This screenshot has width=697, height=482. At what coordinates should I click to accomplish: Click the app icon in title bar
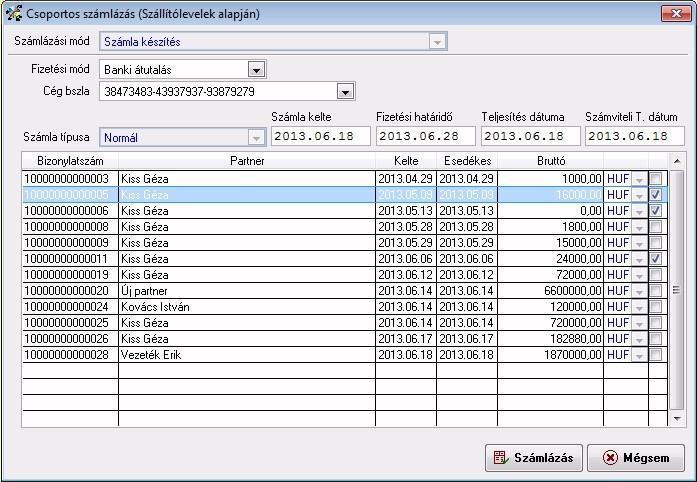[x=13, y=13]
